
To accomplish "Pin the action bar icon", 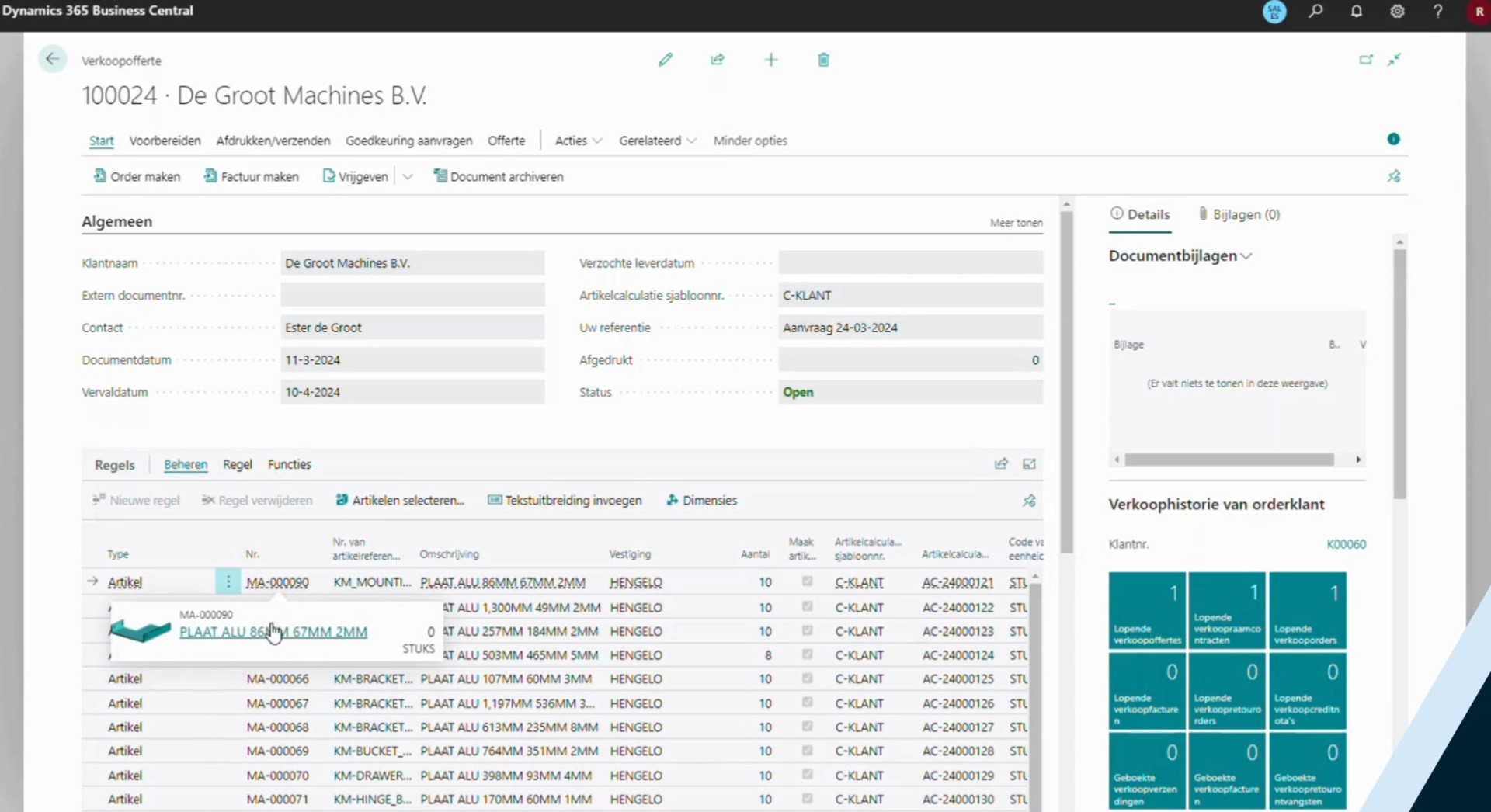I will tap(1394, 177).
